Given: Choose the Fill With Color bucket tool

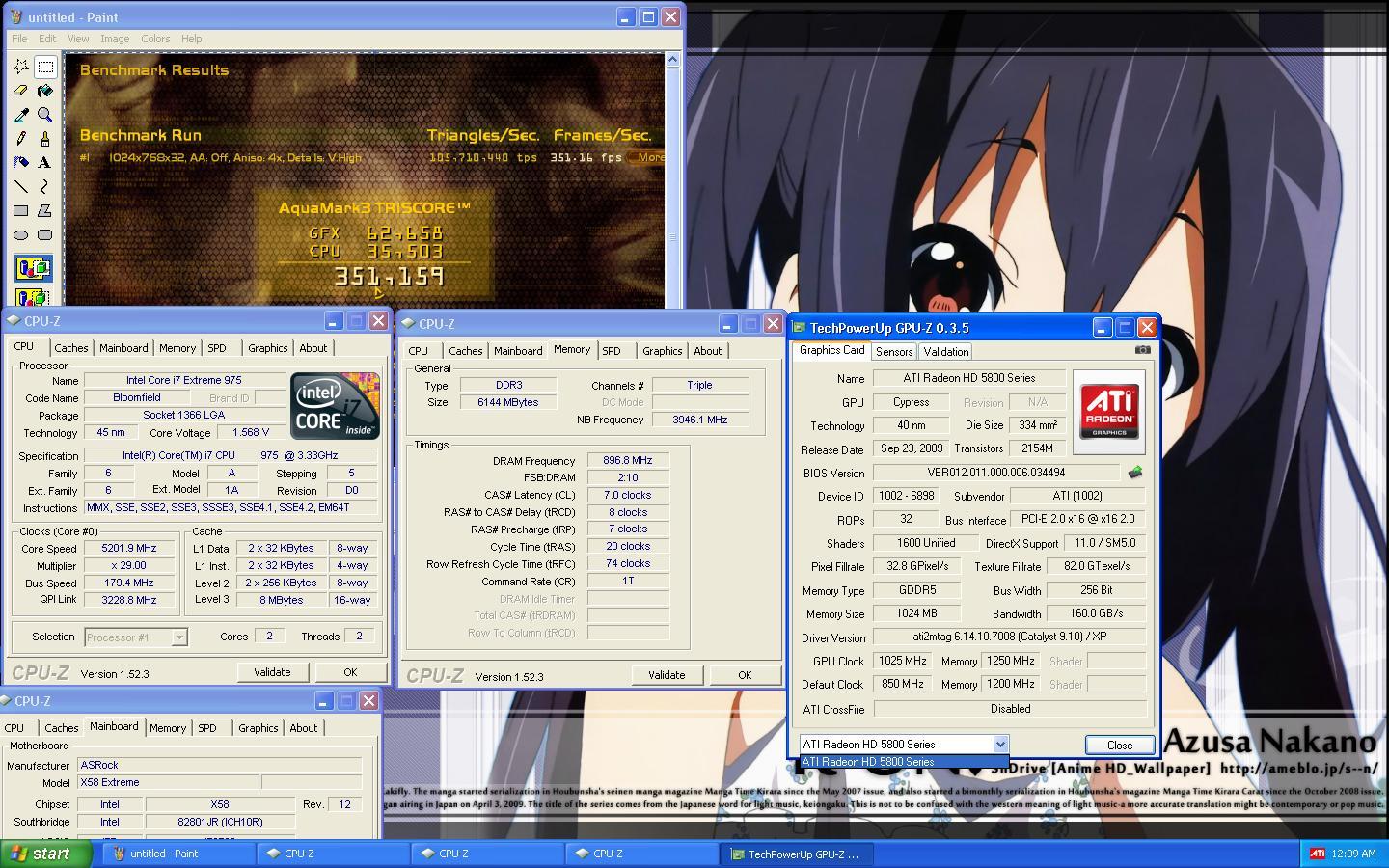Looking at the screenshot, I should [45, 91].
